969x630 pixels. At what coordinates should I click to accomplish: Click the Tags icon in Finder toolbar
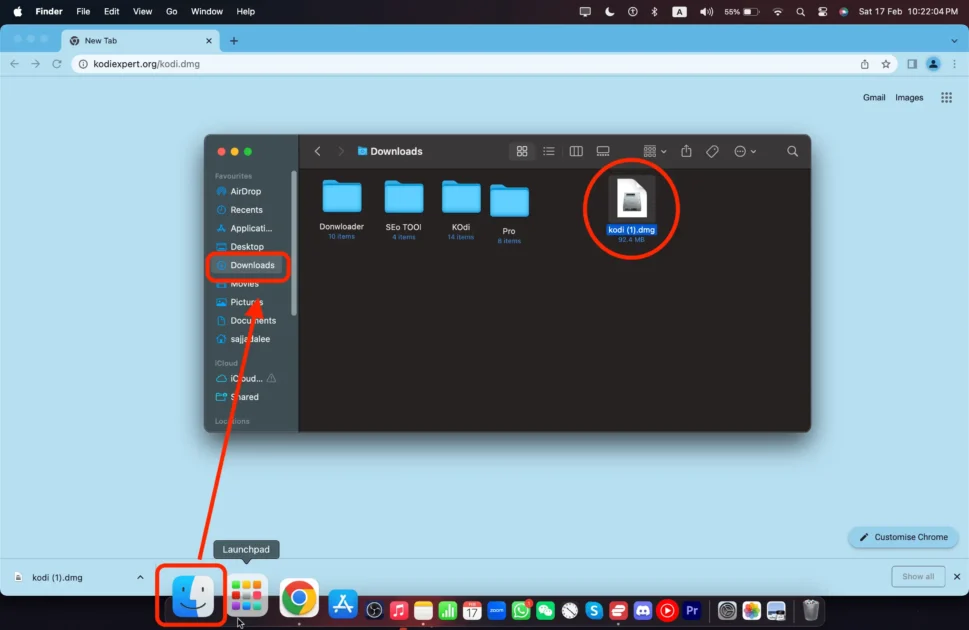point(712,151)
